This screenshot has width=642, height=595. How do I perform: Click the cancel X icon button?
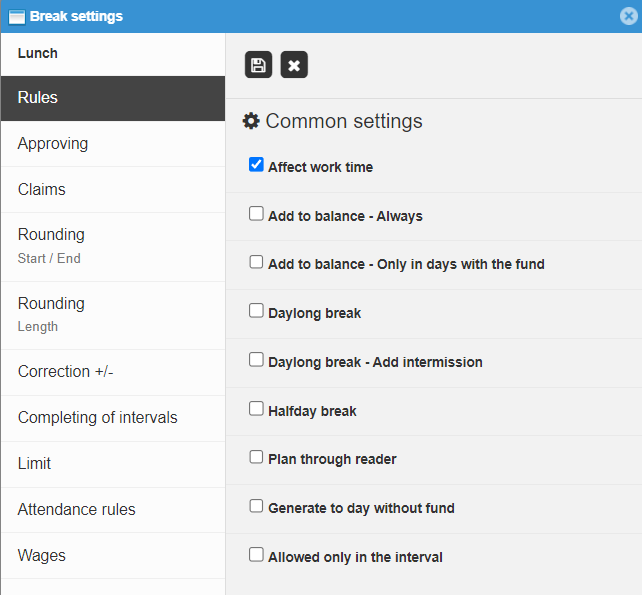[294, 65]
